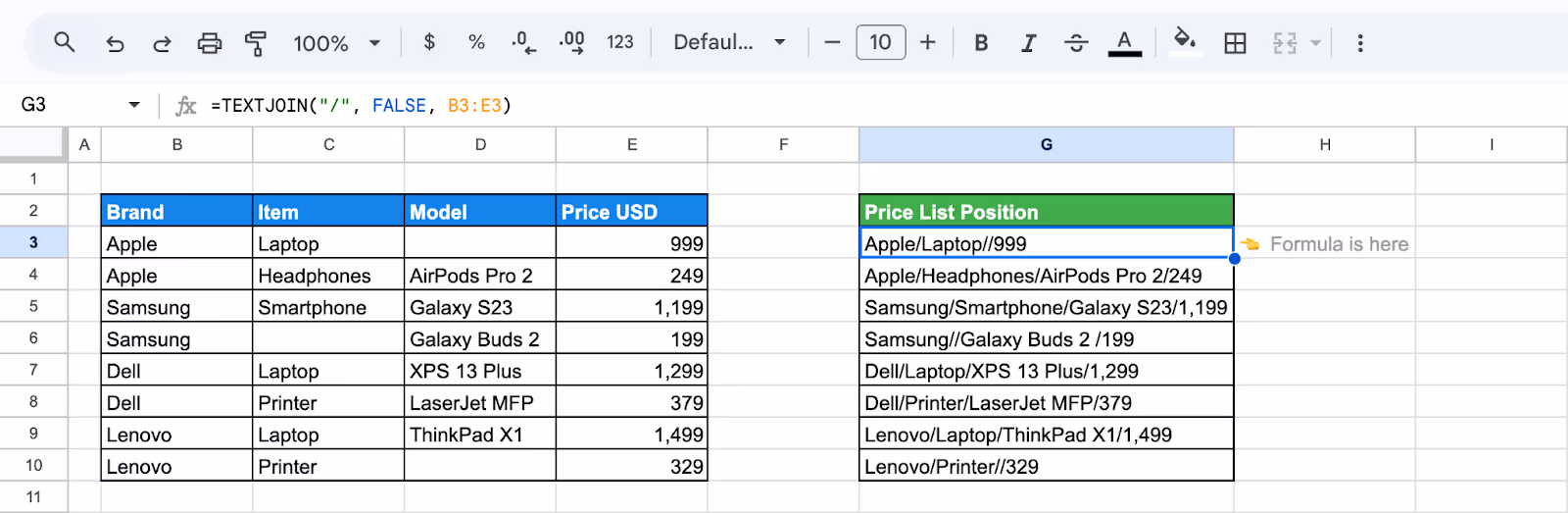Select column E header
This screenshot has width=1568, height=513.
click(x=632, y=144)
